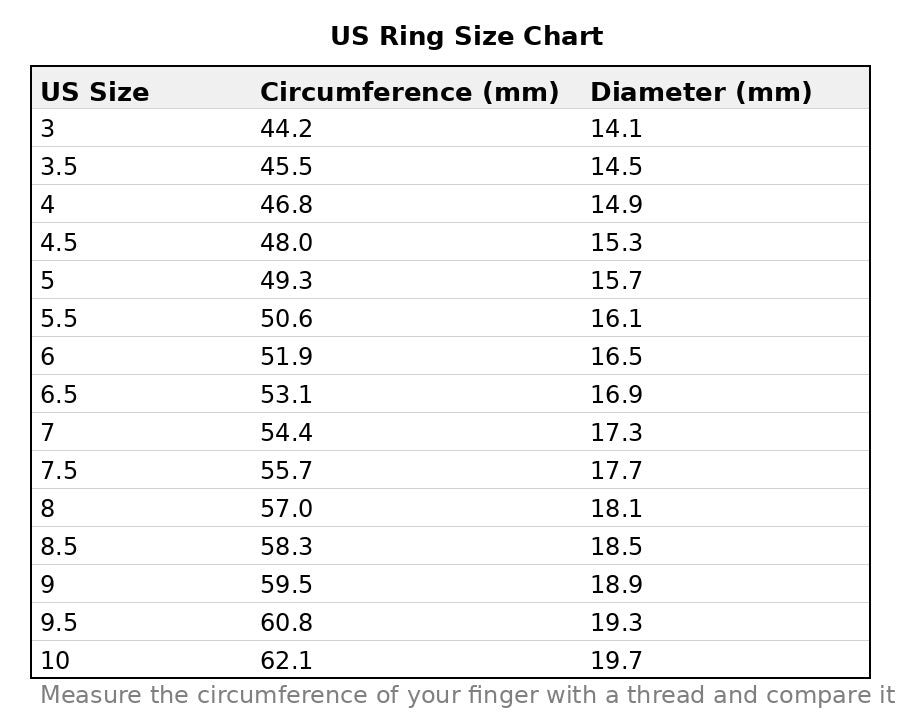Viewport: 900px width, 720px height.
Task: Select the size 7.5 row cell
Action: (59, 470)
